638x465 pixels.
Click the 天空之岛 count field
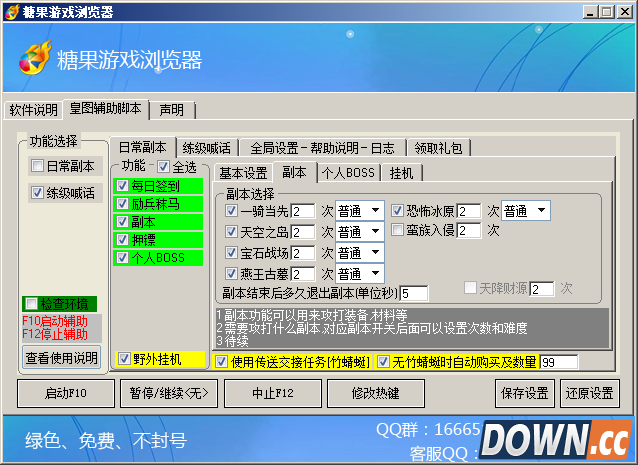pos(303,232)
